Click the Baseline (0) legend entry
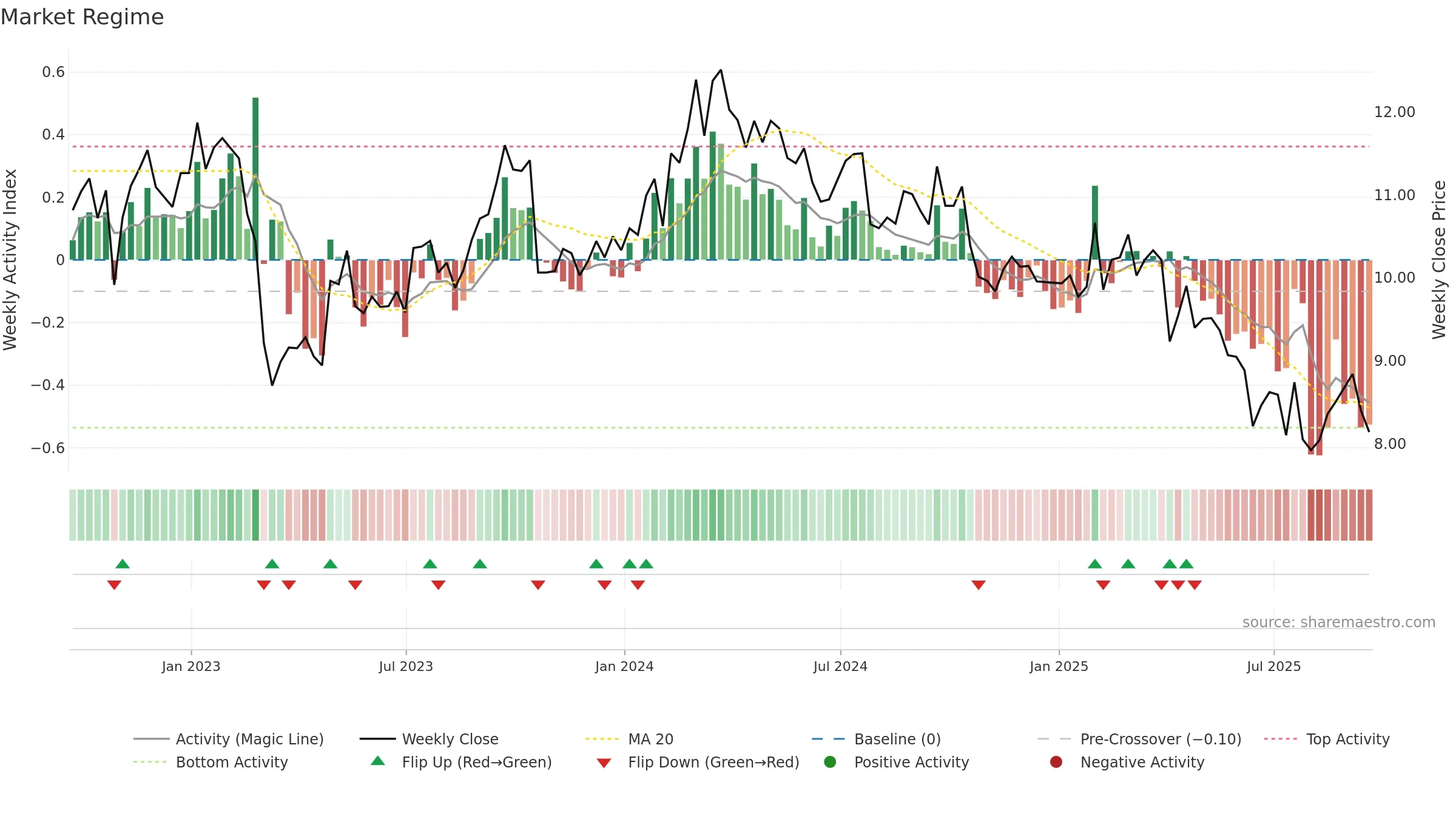Image resolution: width=1456 pixels, height=819 pixels. tap(876, 739)
